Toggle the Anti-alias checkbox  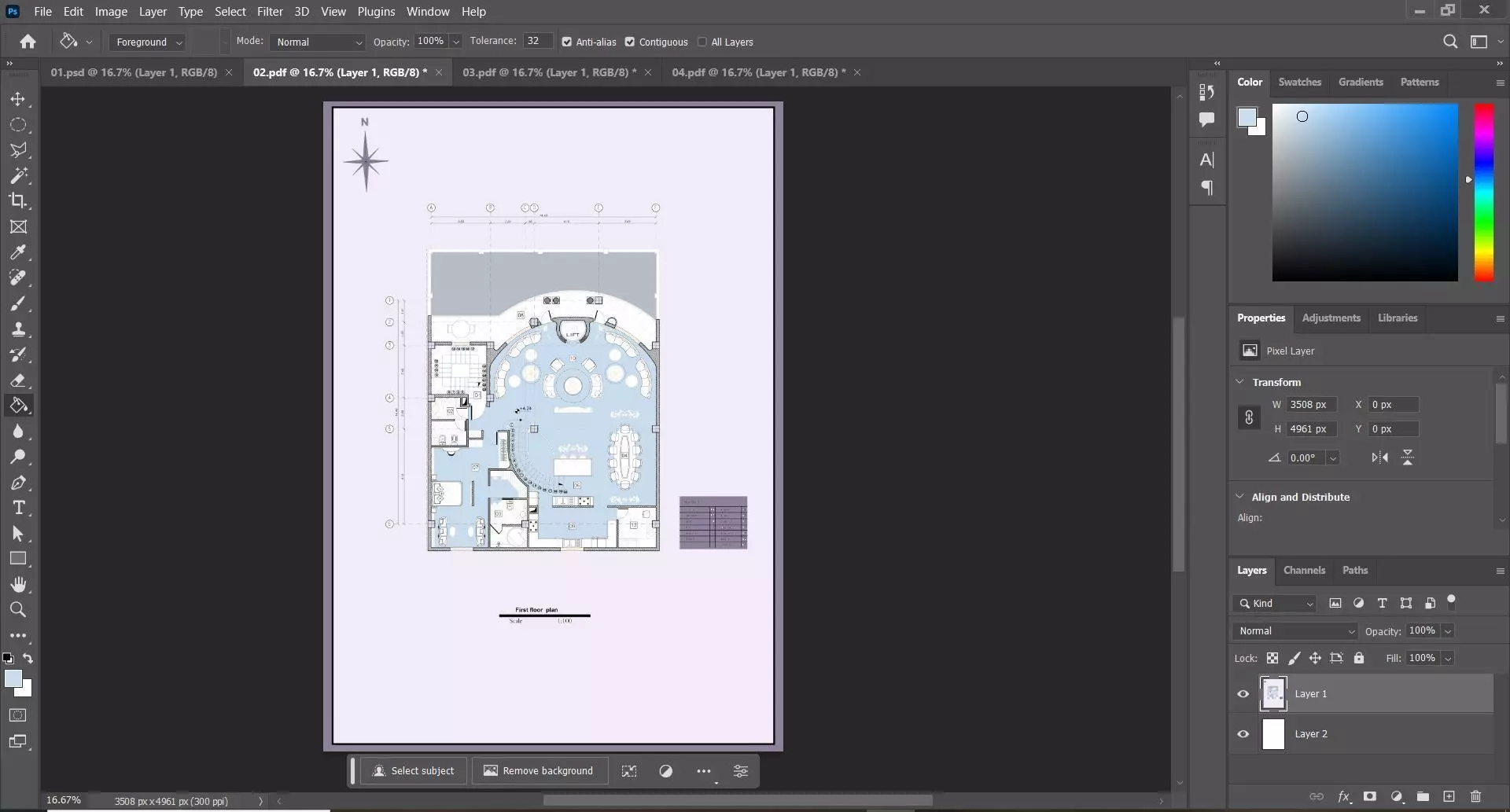click(566, 42)
